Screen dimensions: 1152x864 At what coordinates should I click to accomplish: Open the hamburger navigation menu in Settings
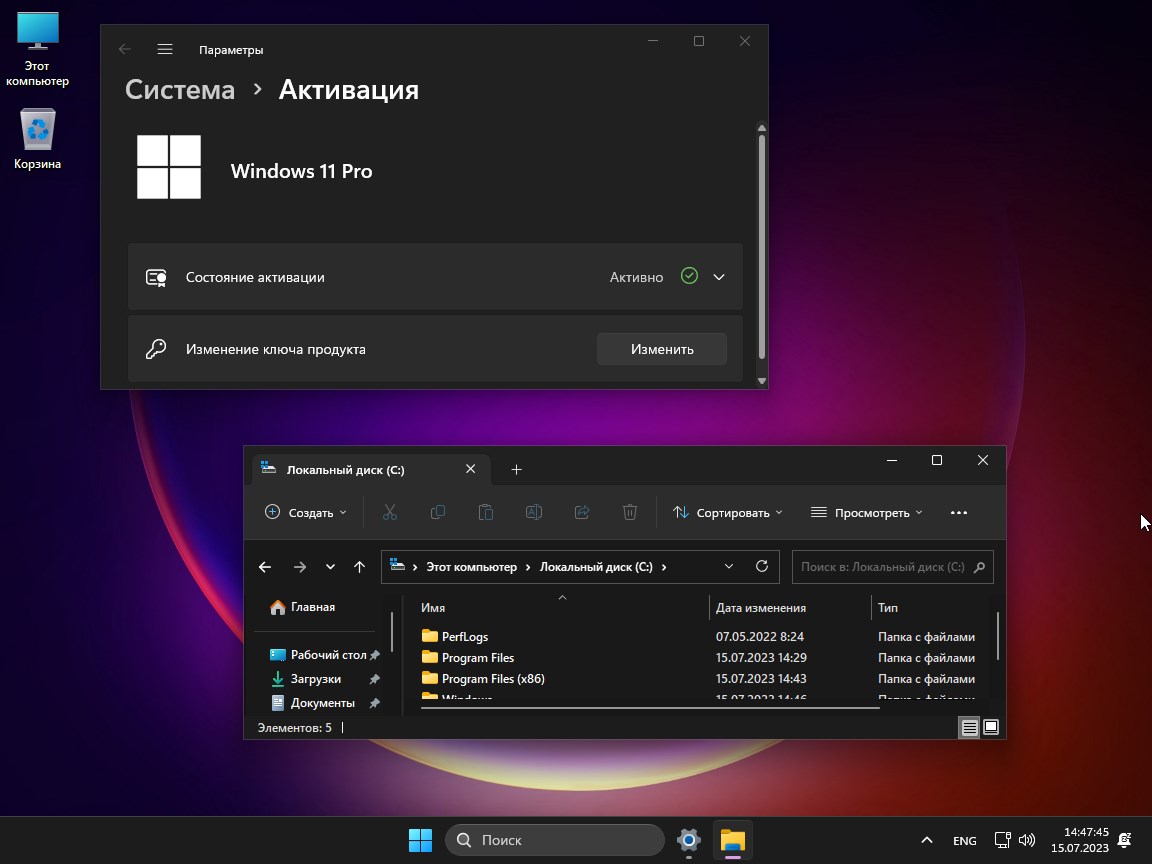coord(165,49)
